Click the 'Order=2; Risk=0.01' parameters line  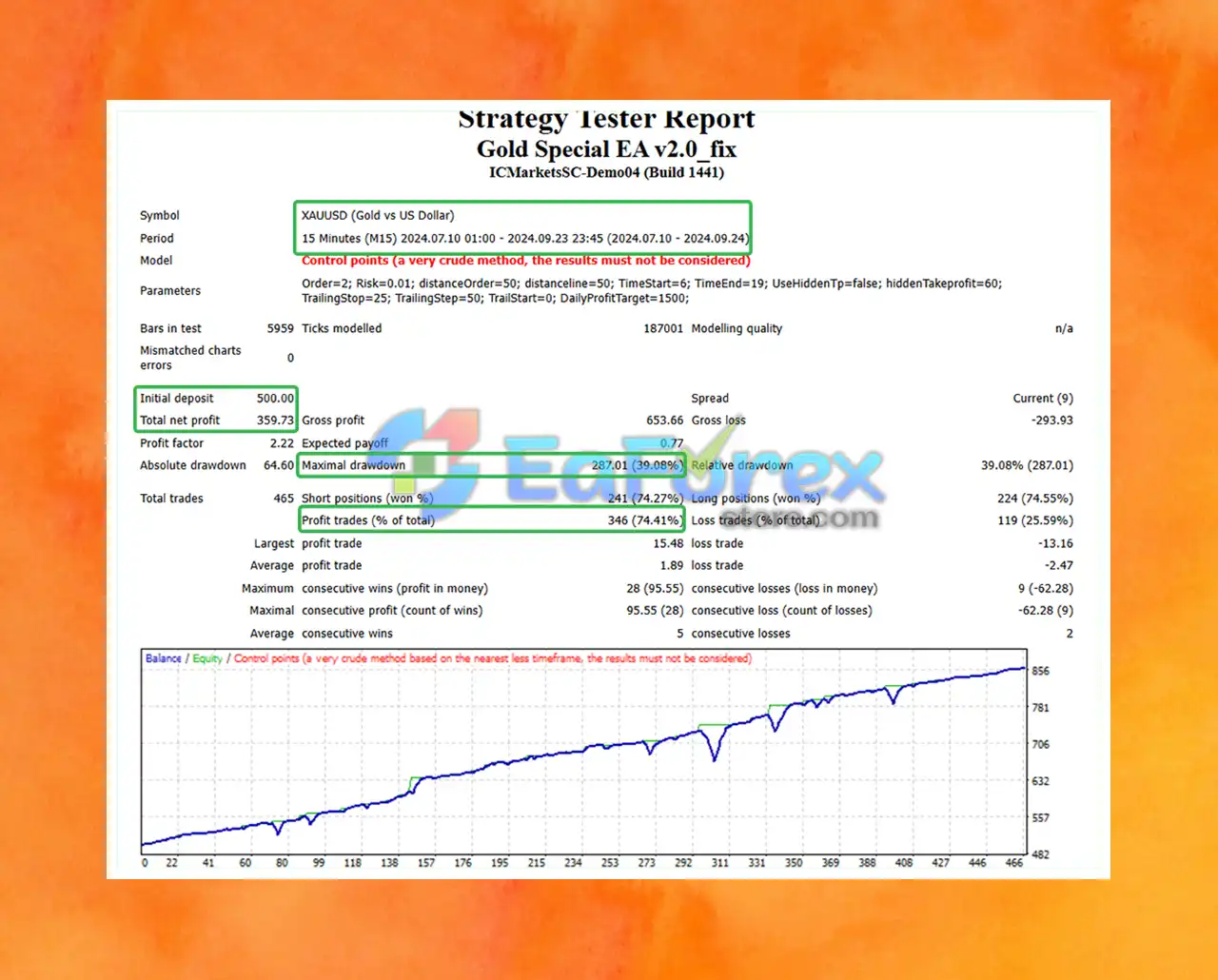coord(652,283)
